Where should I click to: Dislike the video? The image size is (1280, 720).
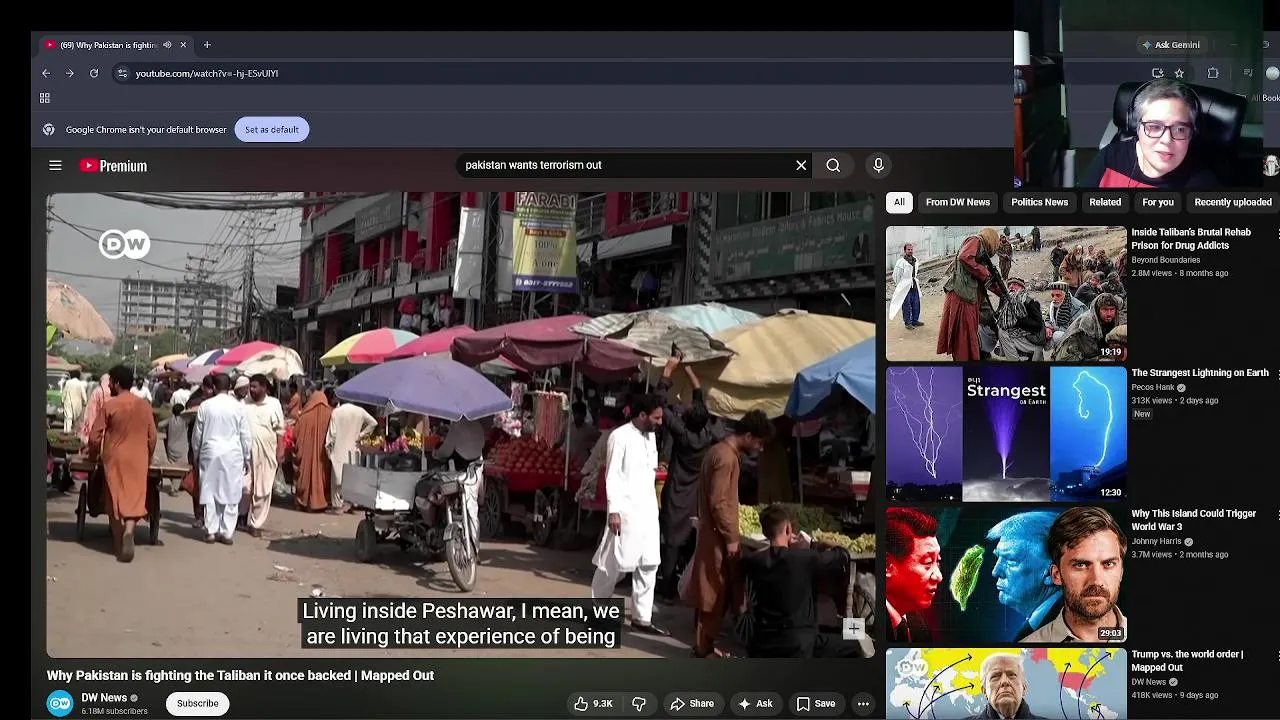[639, 704]
